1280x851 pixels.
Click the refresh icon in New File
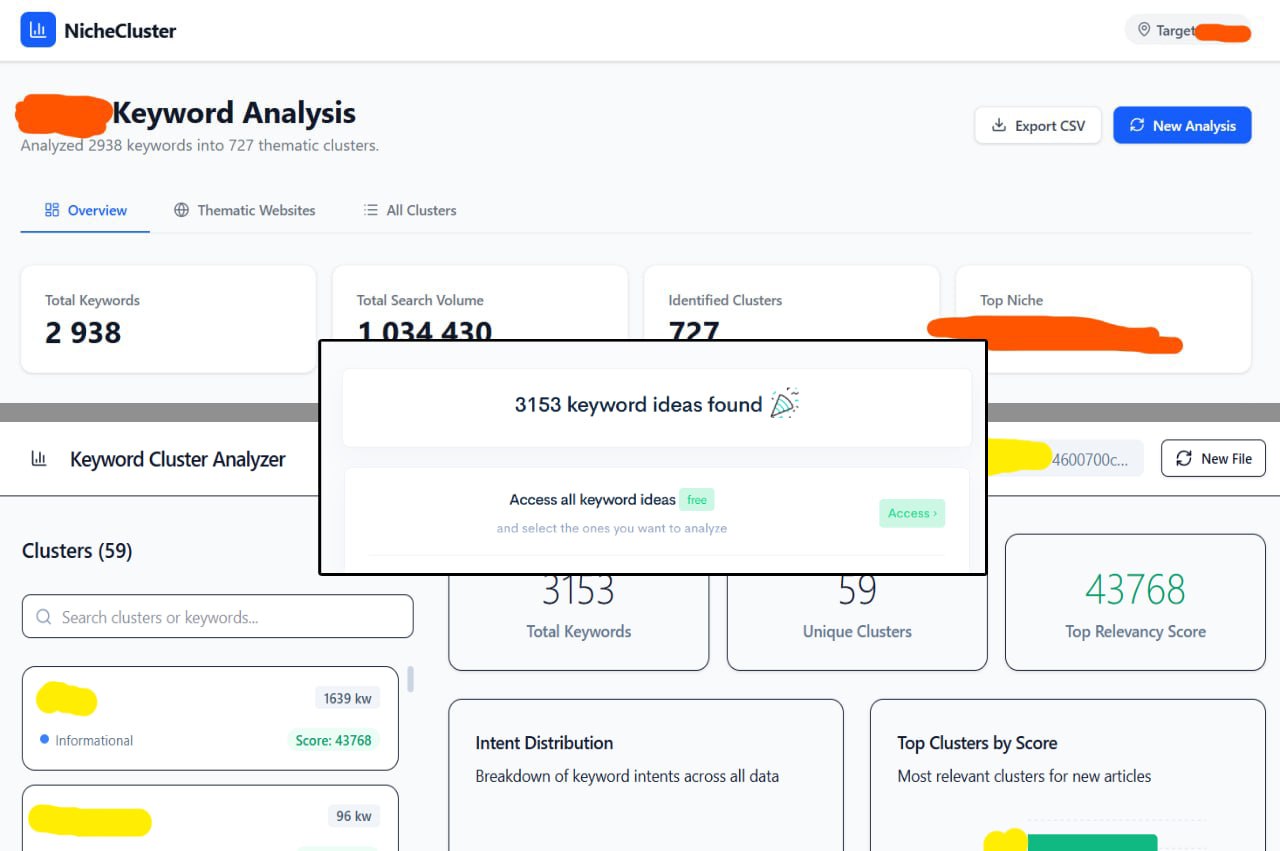(1184, 458)
